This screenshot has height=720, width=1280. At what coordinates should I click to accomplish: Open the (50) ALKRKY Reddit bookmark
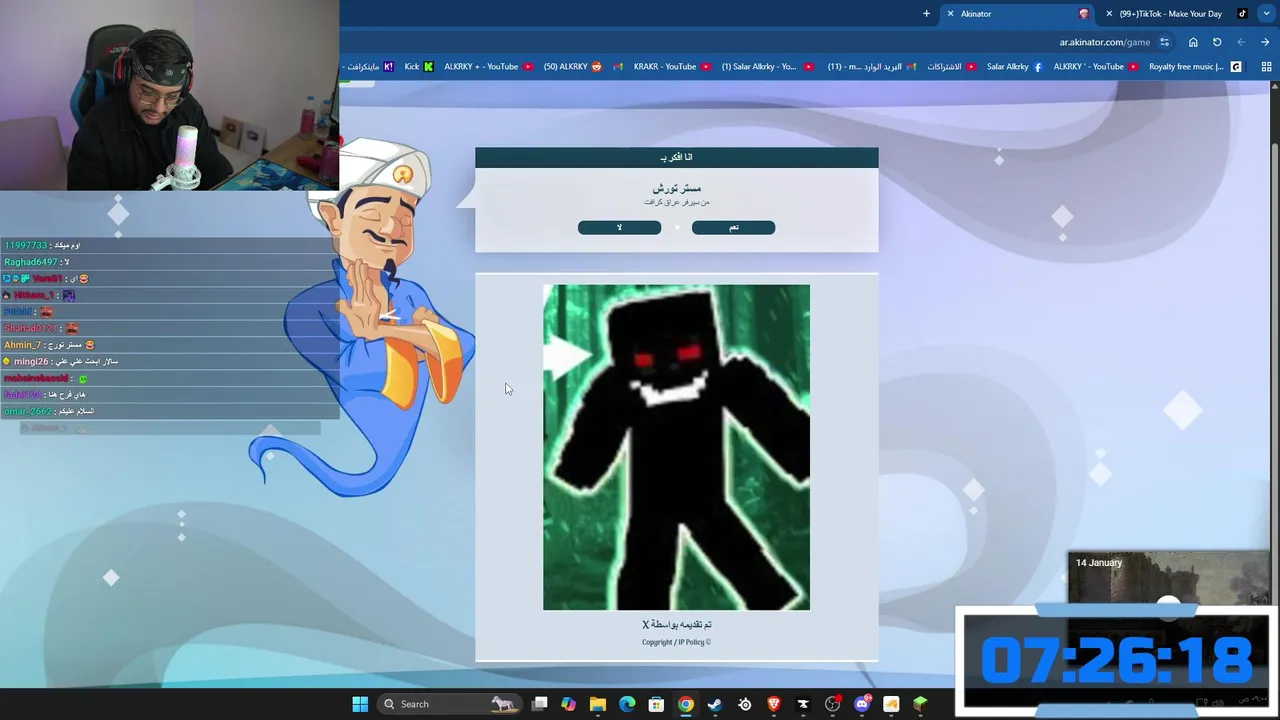click(x=573, y=67)
